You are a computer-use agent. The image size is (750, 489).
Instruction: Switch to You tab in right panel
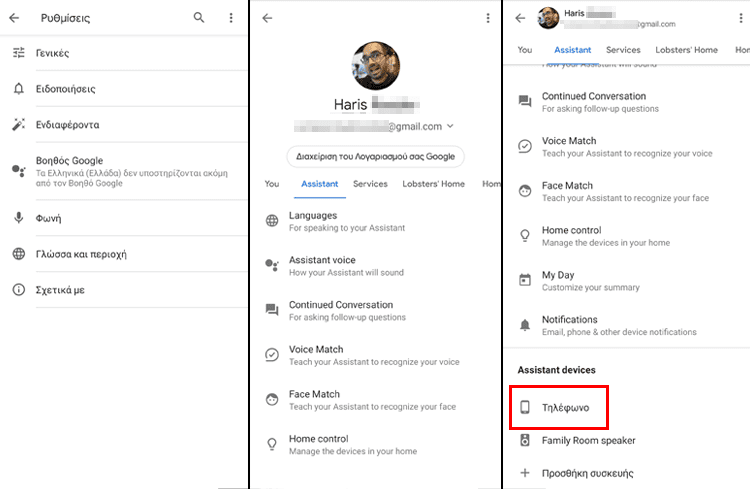point(525,50)
